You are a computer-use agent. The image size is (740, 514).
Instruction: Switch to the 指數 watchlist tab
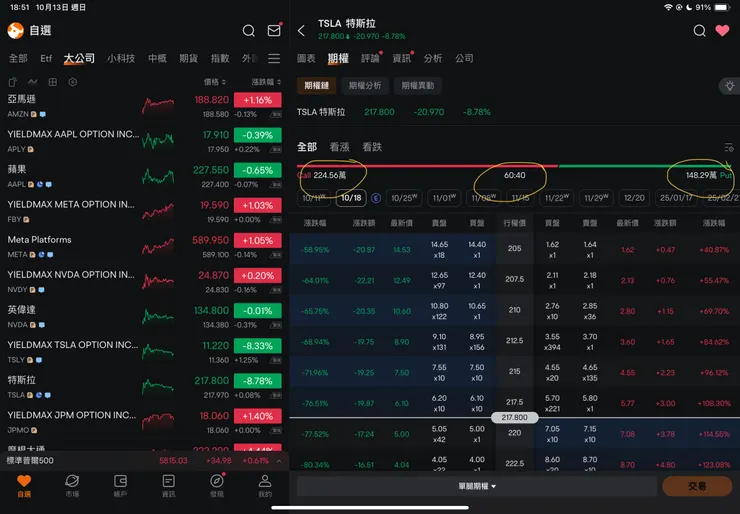[220, 59]
